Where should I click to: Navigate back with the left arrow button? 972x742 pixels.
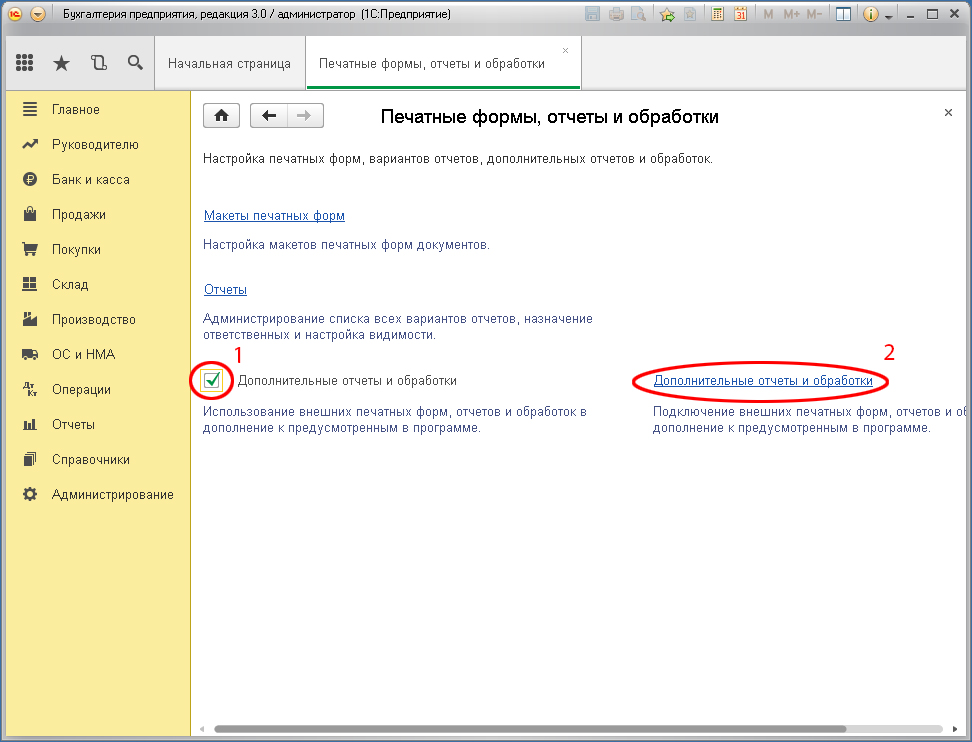268,115
